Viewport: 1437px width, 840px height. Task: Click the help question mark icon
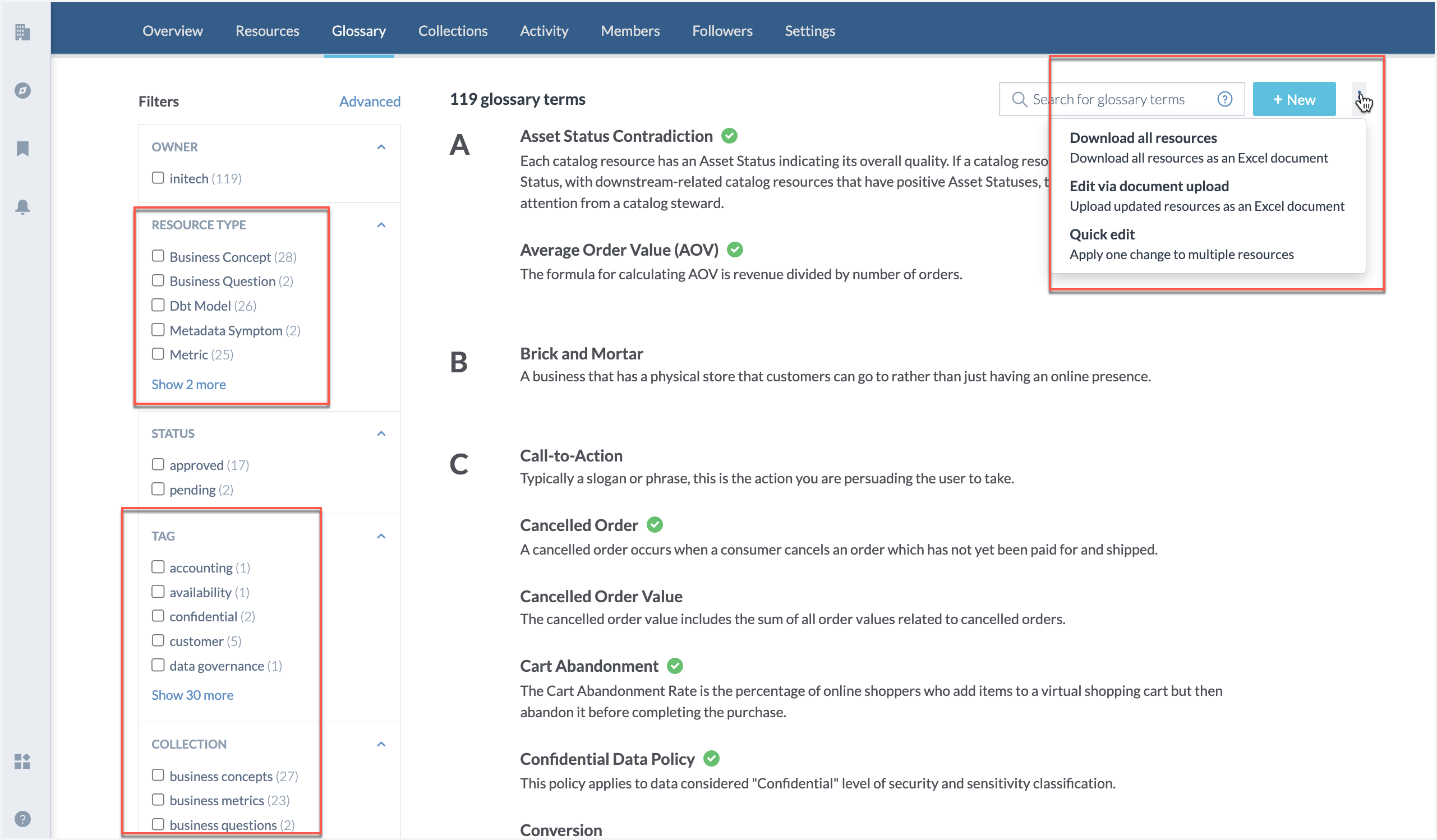1224,98
